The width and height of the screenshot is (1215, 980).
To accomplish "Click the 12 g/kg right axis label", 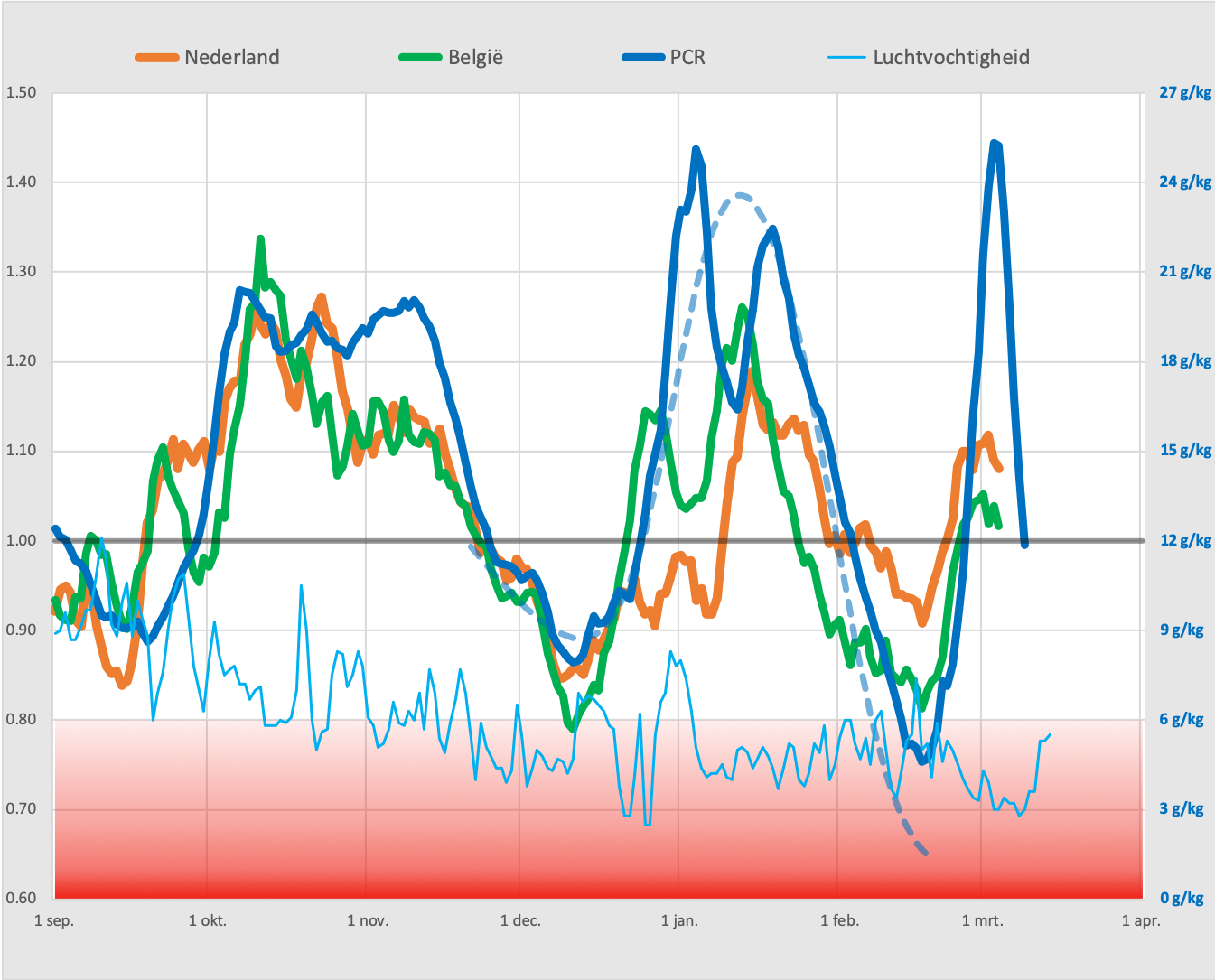I will [x=1185, y=540].
